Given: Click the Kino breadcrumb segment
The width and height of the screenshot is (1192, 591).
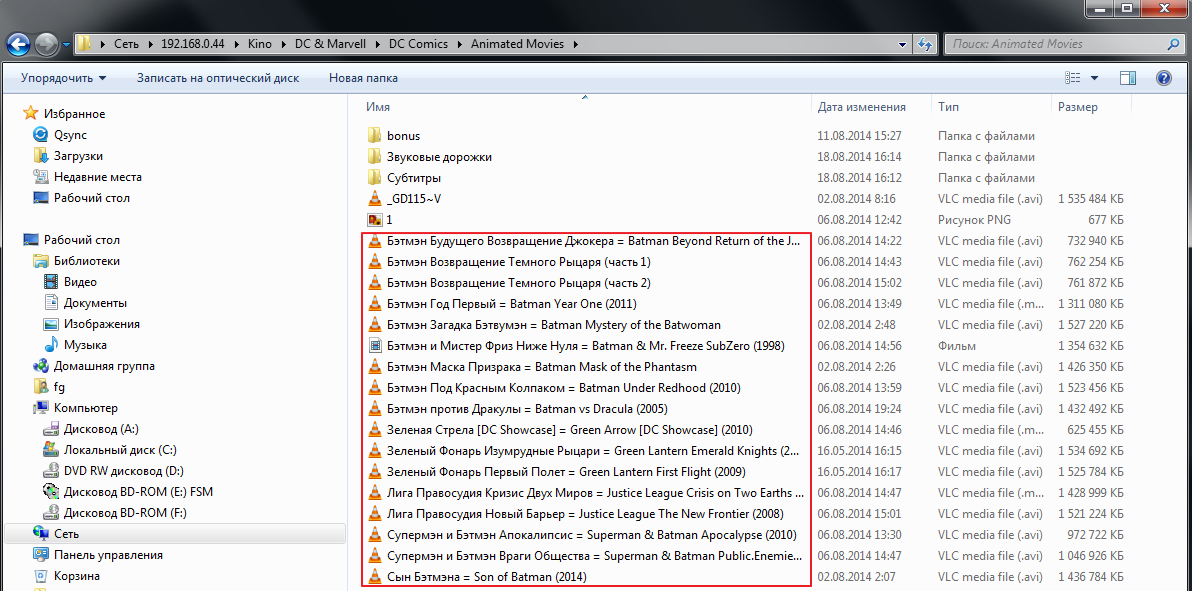Looking at the screenshot, I should tap(259, 44).
